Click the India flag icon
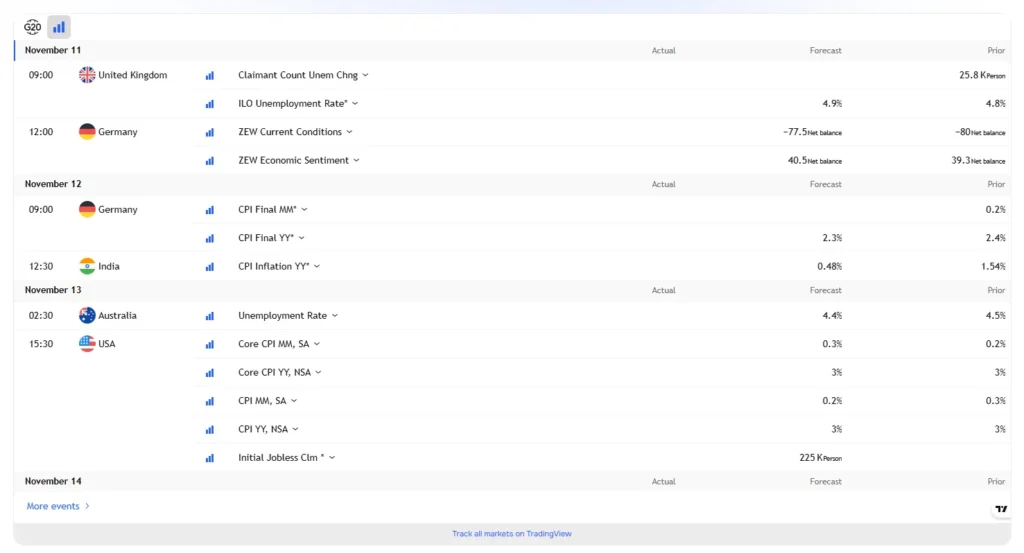Screen dimensions: 1024x553 click(87, 266)
